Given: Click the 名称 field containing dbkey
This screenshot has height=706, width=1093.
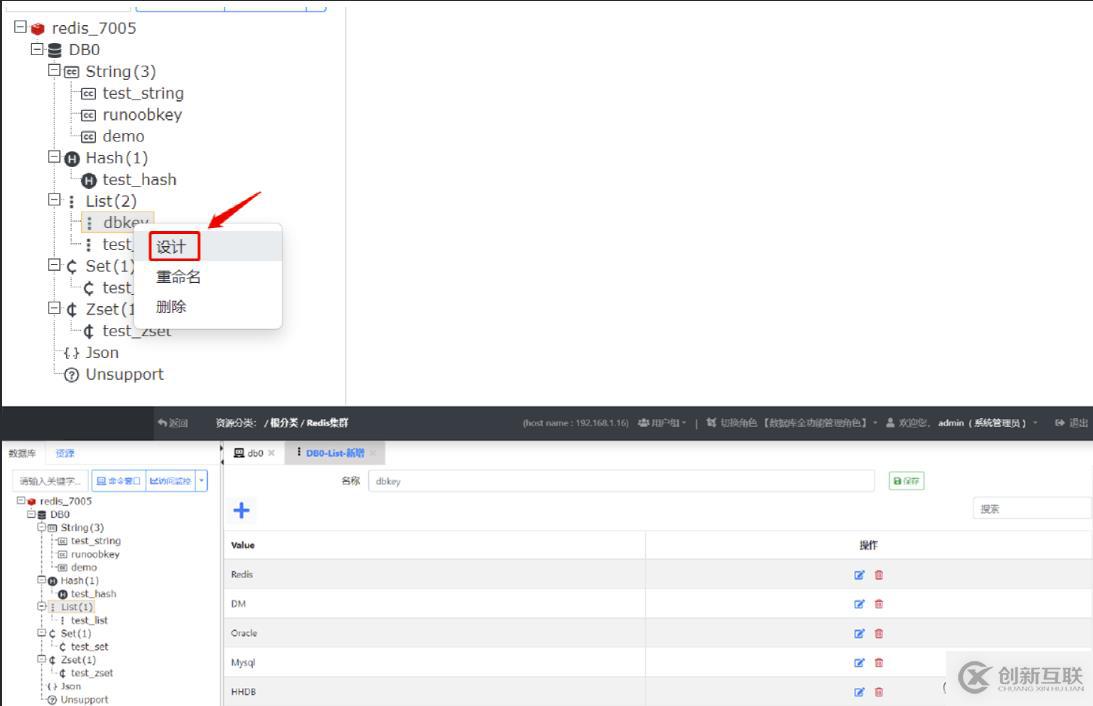Looking at the screenshot, I should coord(621,481).
